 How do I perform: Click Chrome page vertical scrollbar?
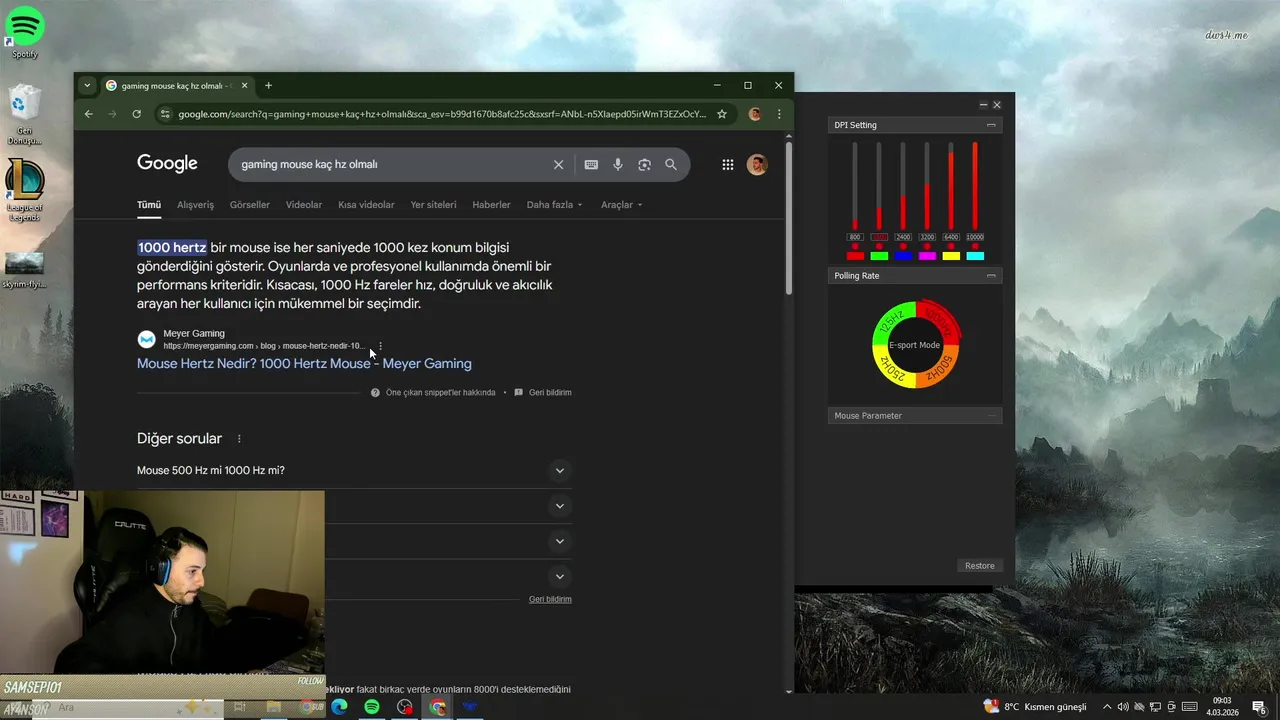pos(788,218)
